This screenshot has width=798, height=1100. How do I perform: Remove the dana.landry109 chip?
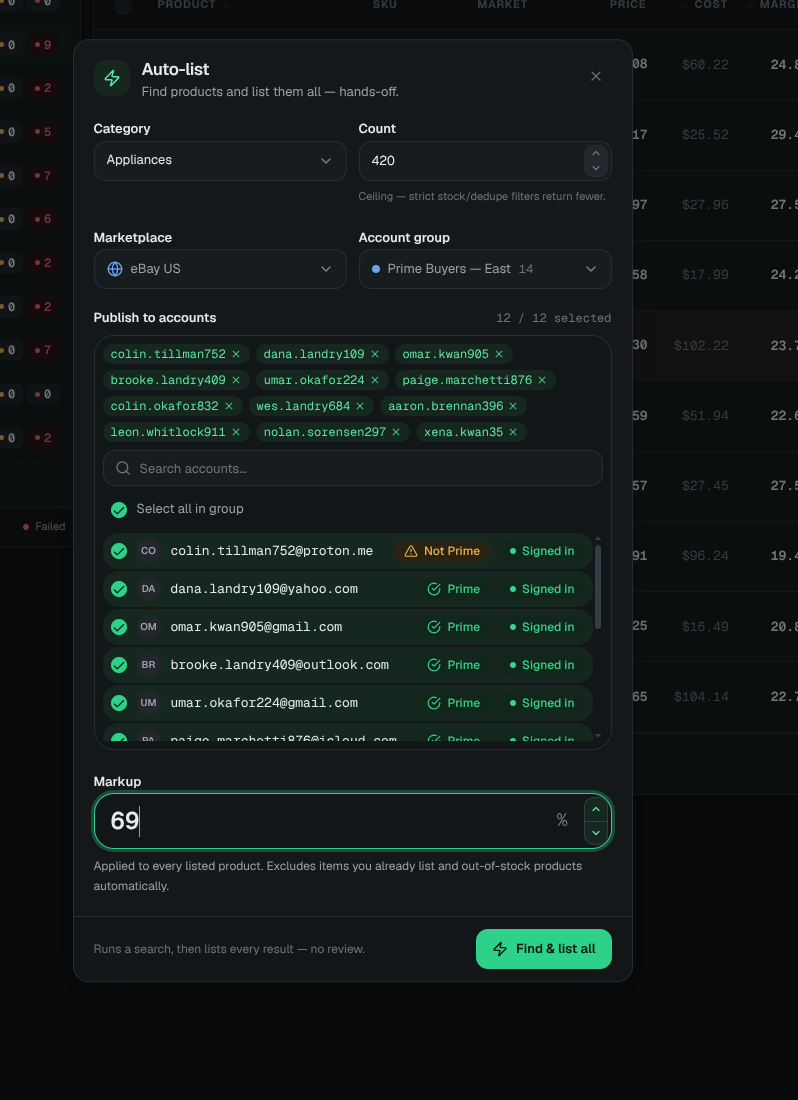point(375,354)
